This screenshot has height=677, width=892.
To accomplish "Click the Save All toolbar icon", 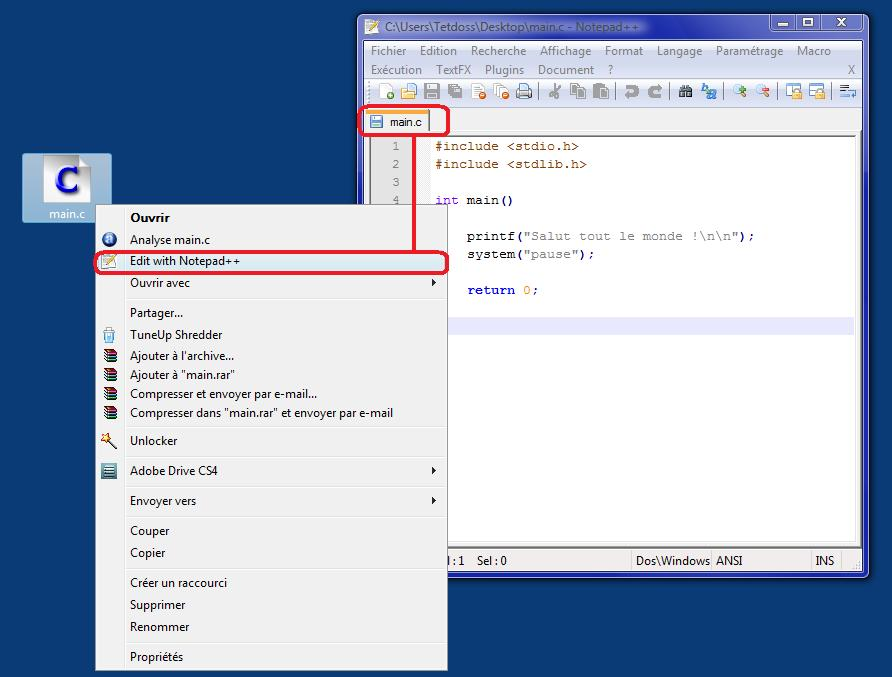I will (x=455, y=91).
